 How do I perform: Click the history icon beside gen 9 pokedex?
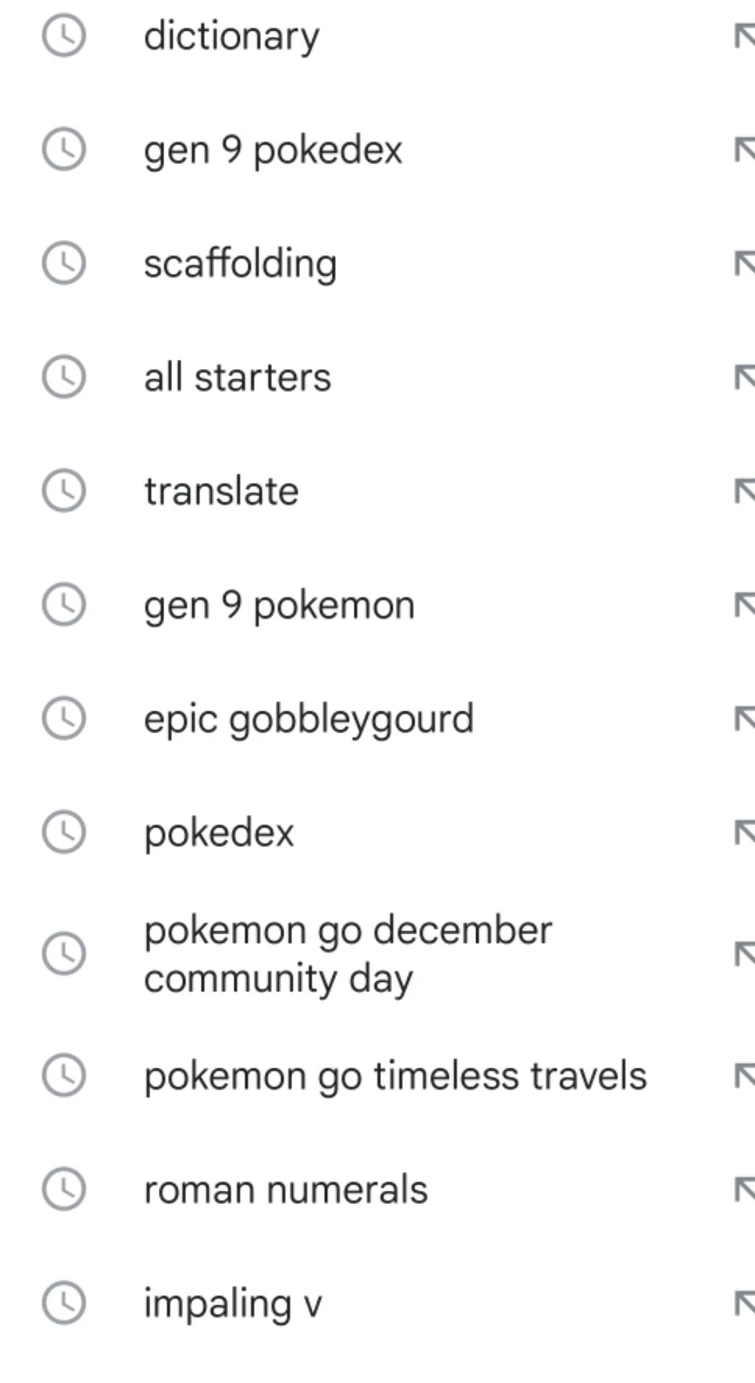click(x=63, y=149)
